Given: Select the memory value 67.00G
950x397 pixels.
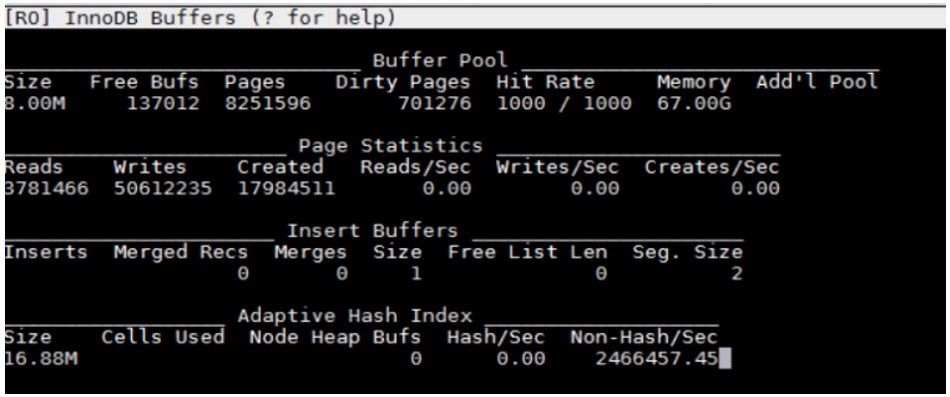Looking at the screenshot, I should point(694,104).
